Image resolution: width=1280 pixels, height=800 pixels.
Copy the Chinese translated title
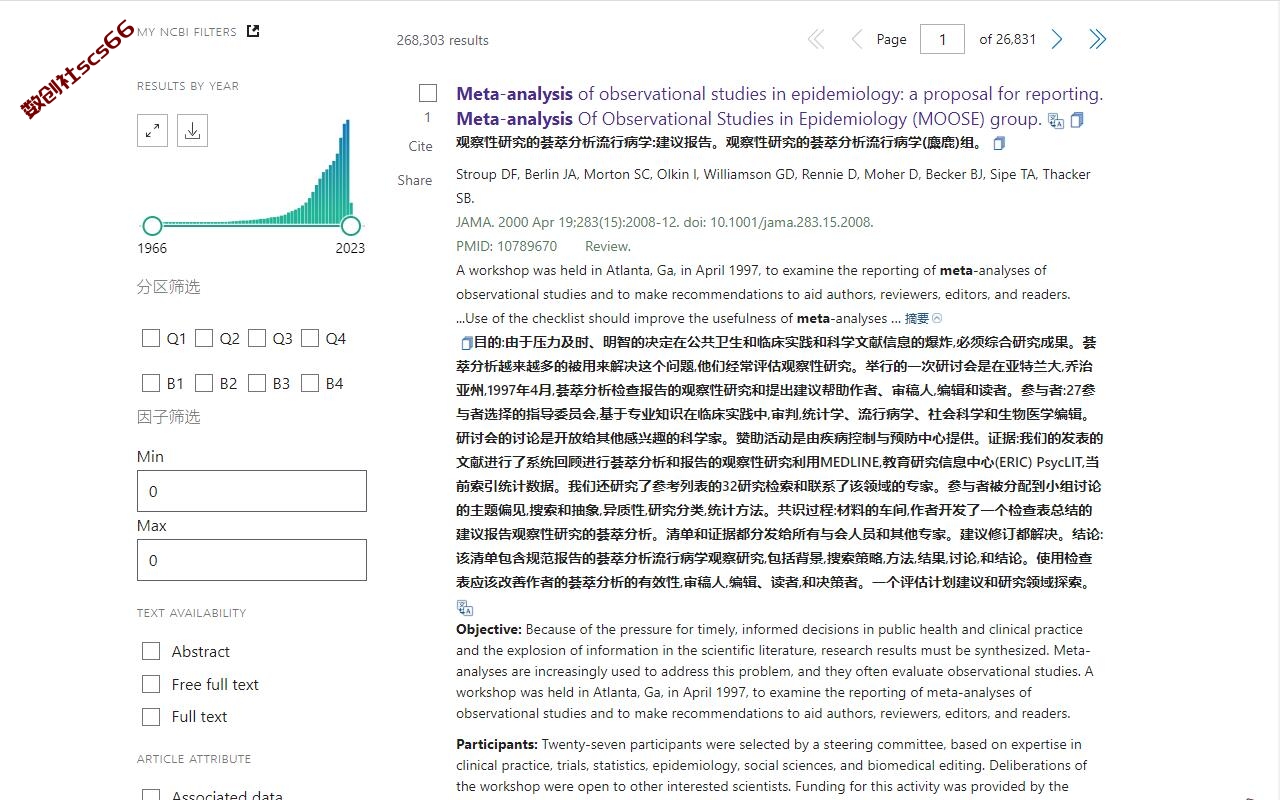pyautogui.click(x=998, y=143)
